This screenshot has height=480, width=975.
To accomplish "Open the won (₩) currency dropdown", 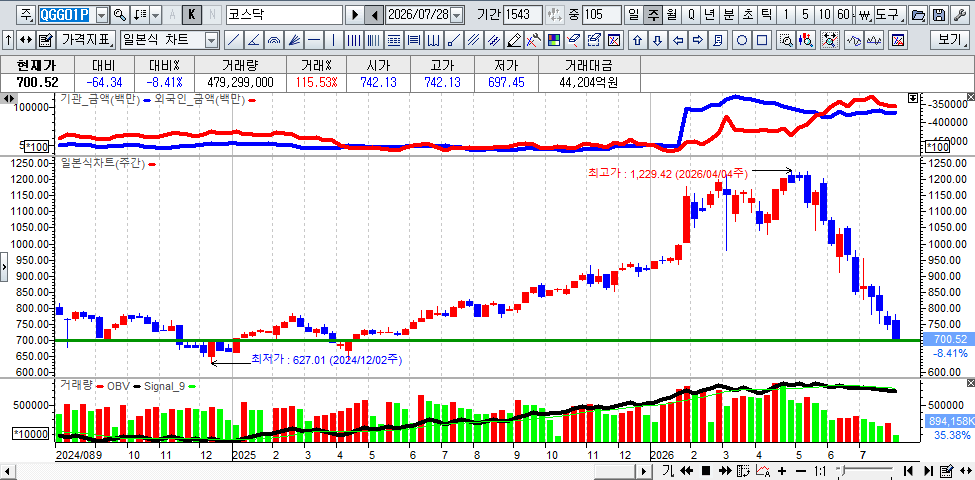I will tap(863, 14).
